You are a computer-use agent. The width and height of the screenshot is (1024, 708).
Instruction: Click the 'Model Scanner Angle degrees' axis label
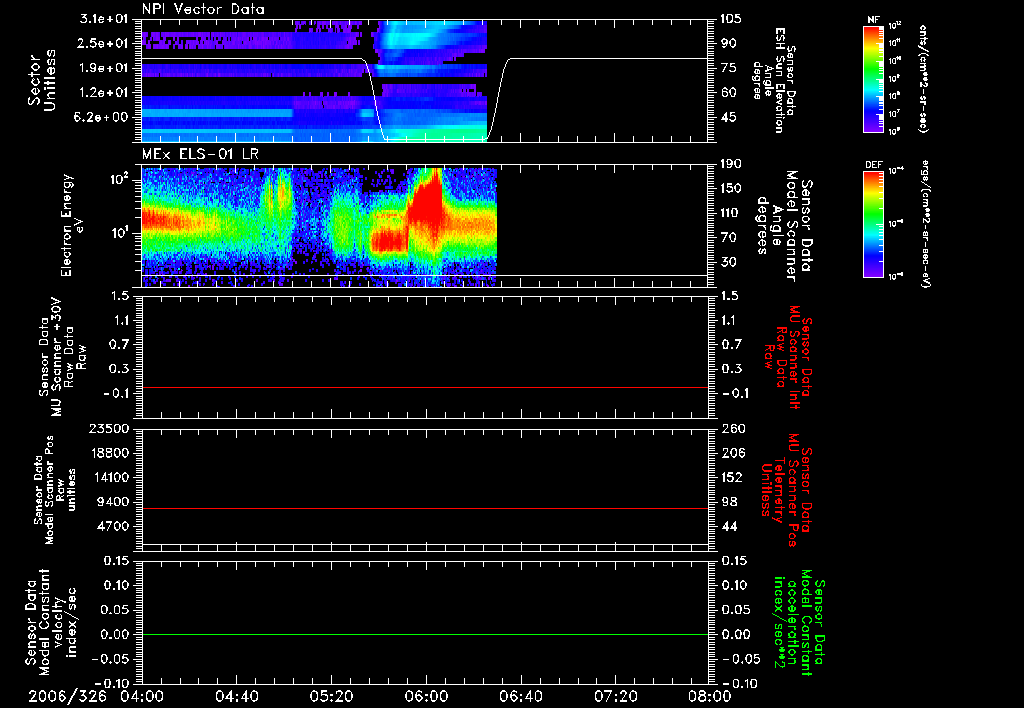(x=783, y=226)
